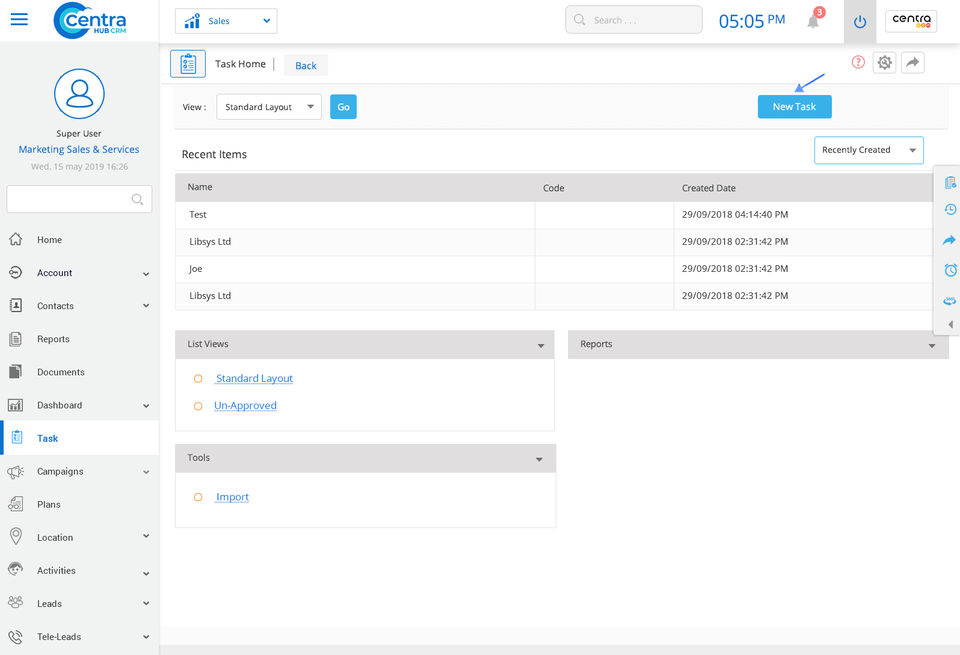Viewport: 960px width, 655px height.
Task: Open the hamburger menu icon
Action: pos(19,20)
